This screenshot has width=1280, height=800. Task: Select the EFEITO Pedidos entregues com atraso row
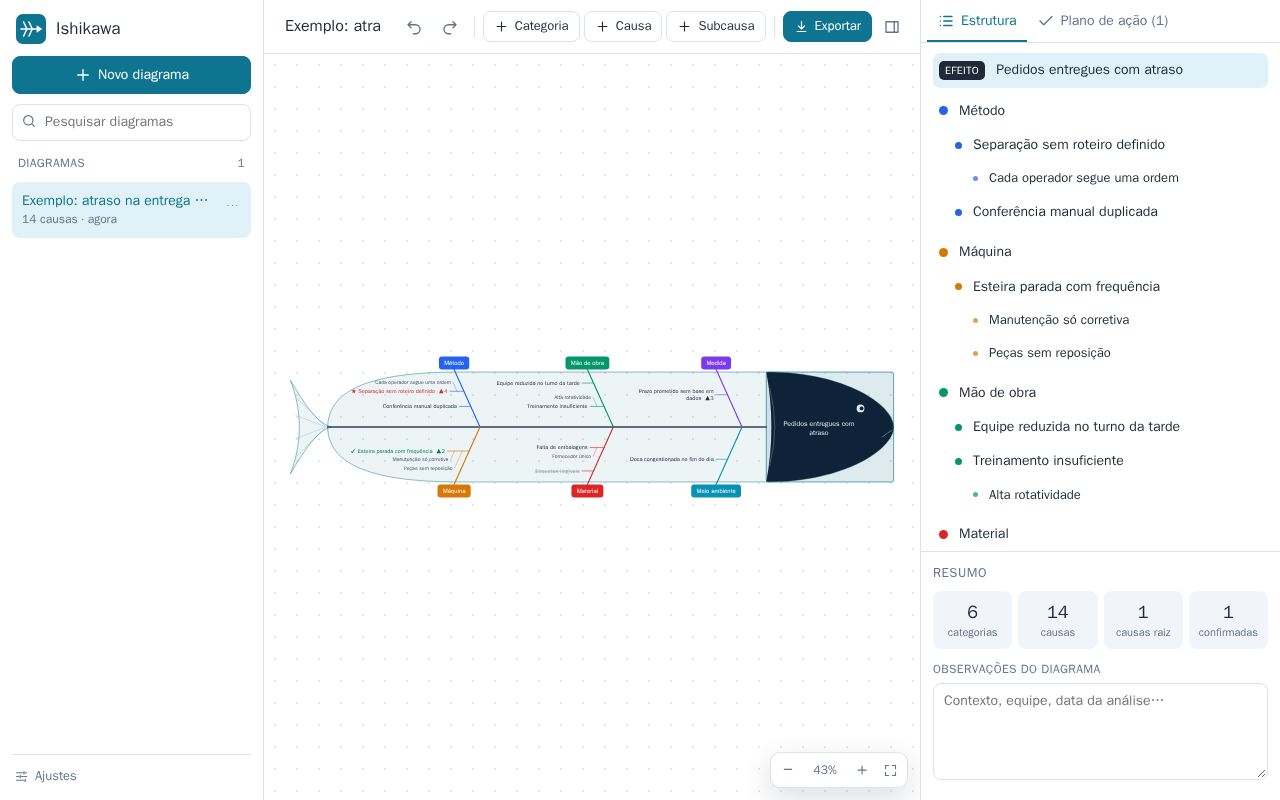1100,70
